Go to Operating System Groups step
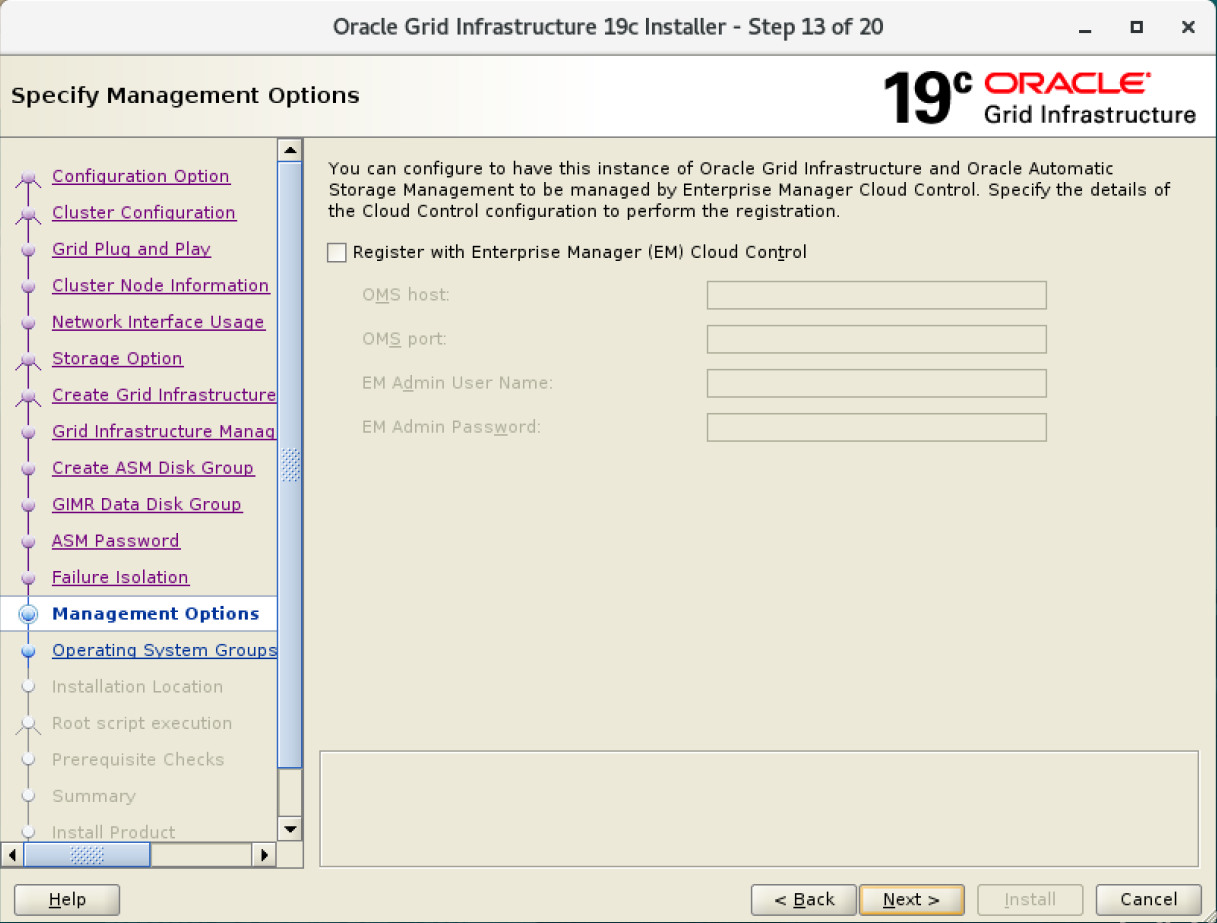This screenshot has height=923, width=1217. (164, 650)
